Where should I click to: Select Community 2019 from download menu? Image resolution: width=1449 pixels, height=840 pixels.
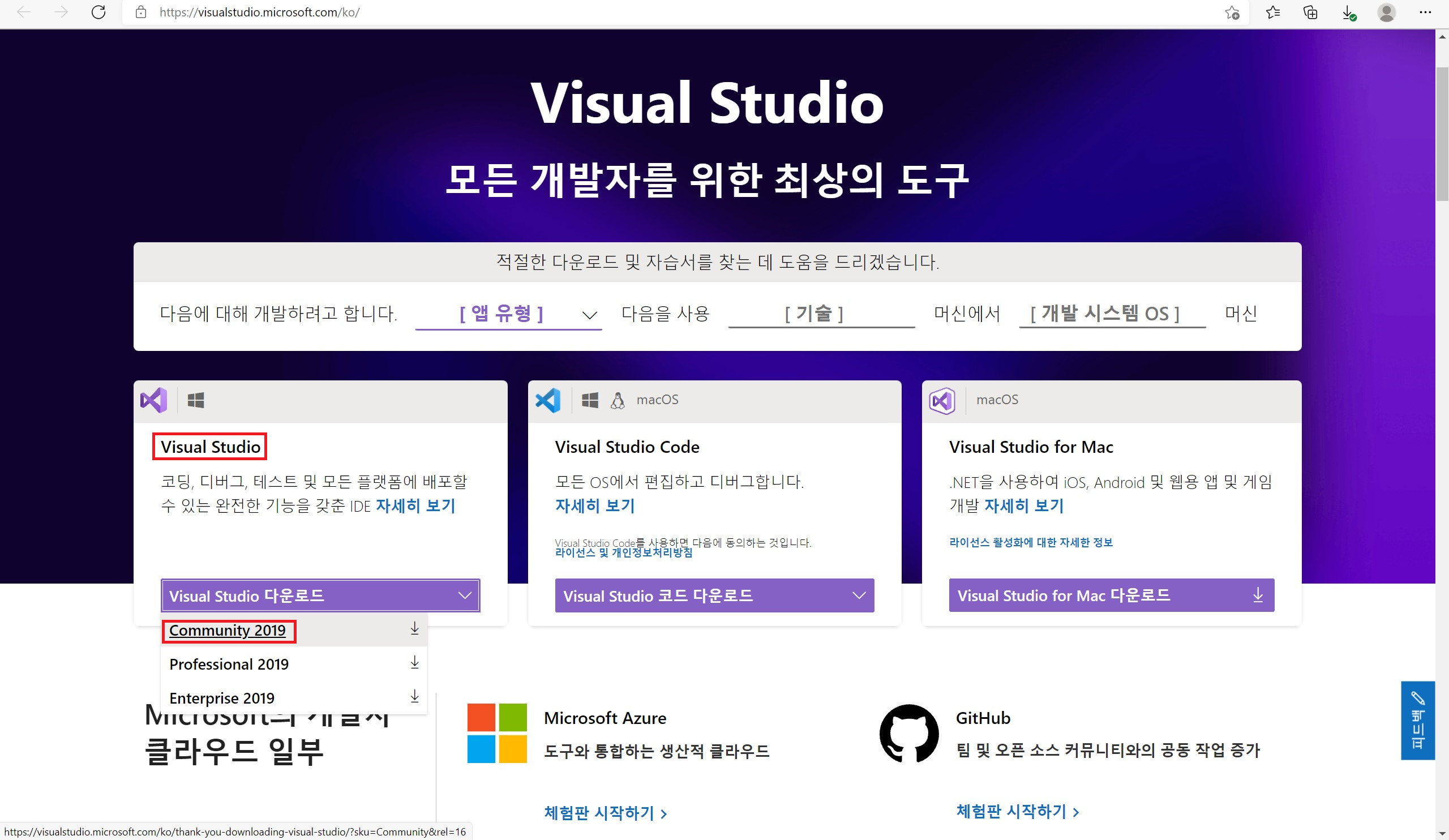pos(228,631)
